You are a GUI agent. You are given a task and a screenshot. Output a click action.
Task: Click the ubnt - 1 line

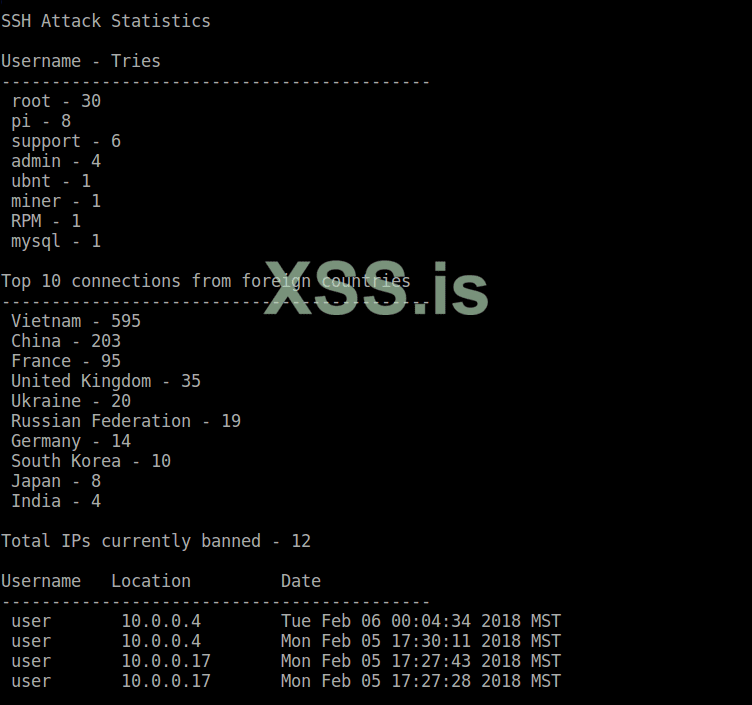click(x=51, y=181)
